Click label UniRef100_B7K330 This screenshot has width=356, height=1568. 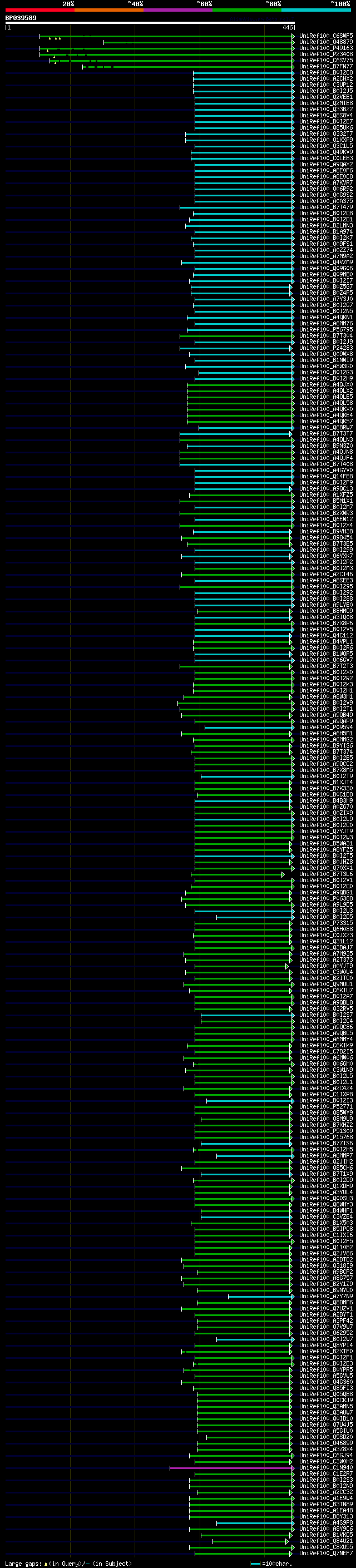[x=326, y=789]
